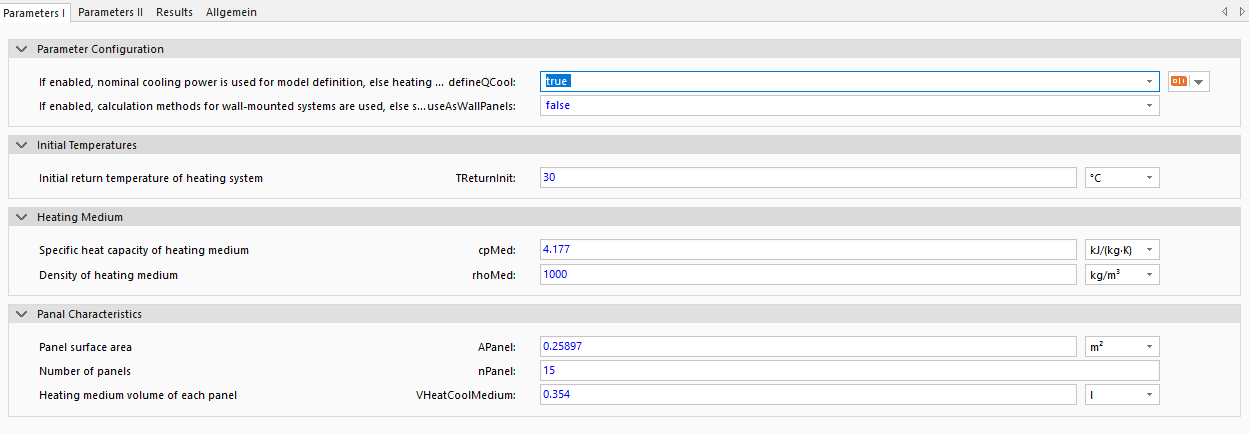The image size is (1249, 434).
Task: Click the cpMed input field
Action: click(x=808, y=249)
